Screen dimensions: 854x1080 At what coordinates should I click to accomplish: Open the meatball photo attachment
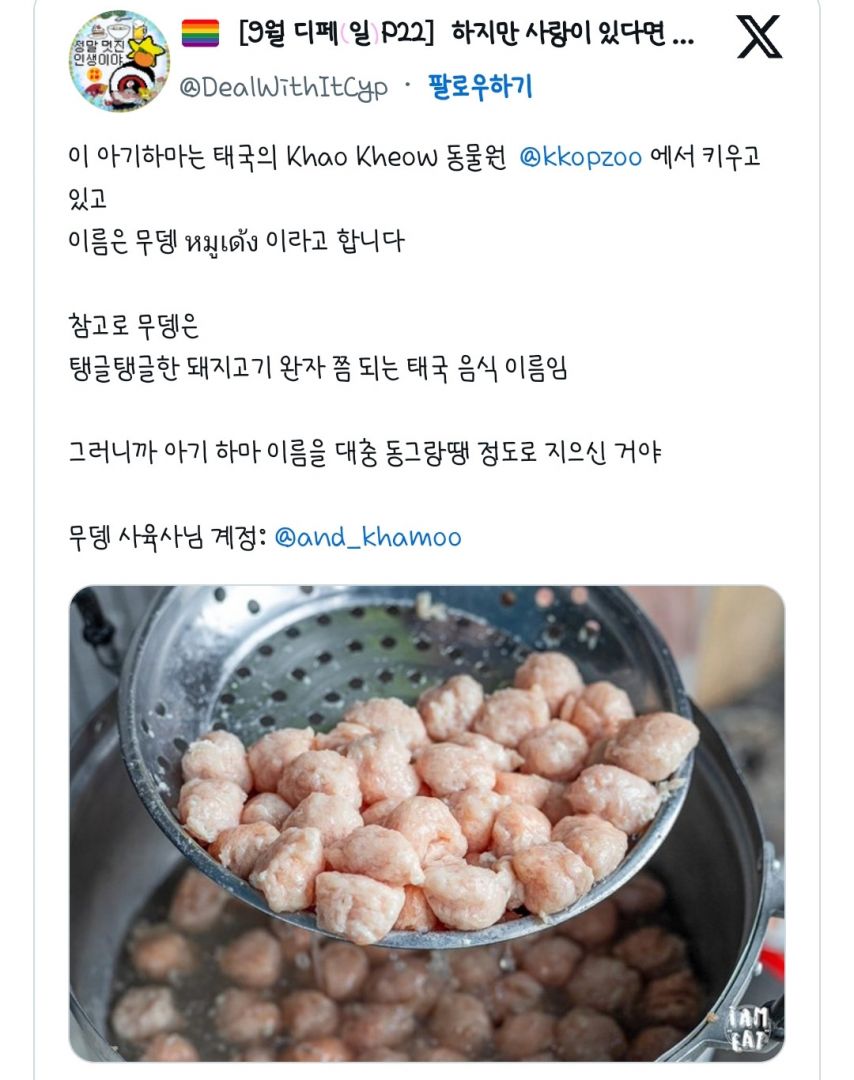coord(426,823)
